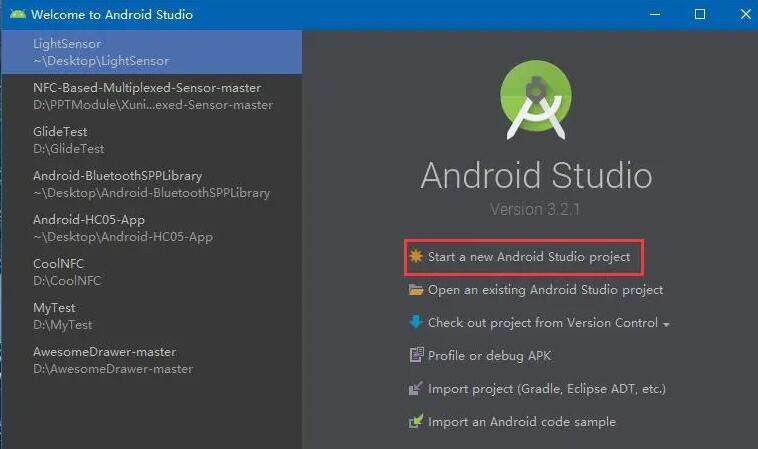Click the path text ~\Desktop\LightSensor
758x449 pixels.
[101, 61]
